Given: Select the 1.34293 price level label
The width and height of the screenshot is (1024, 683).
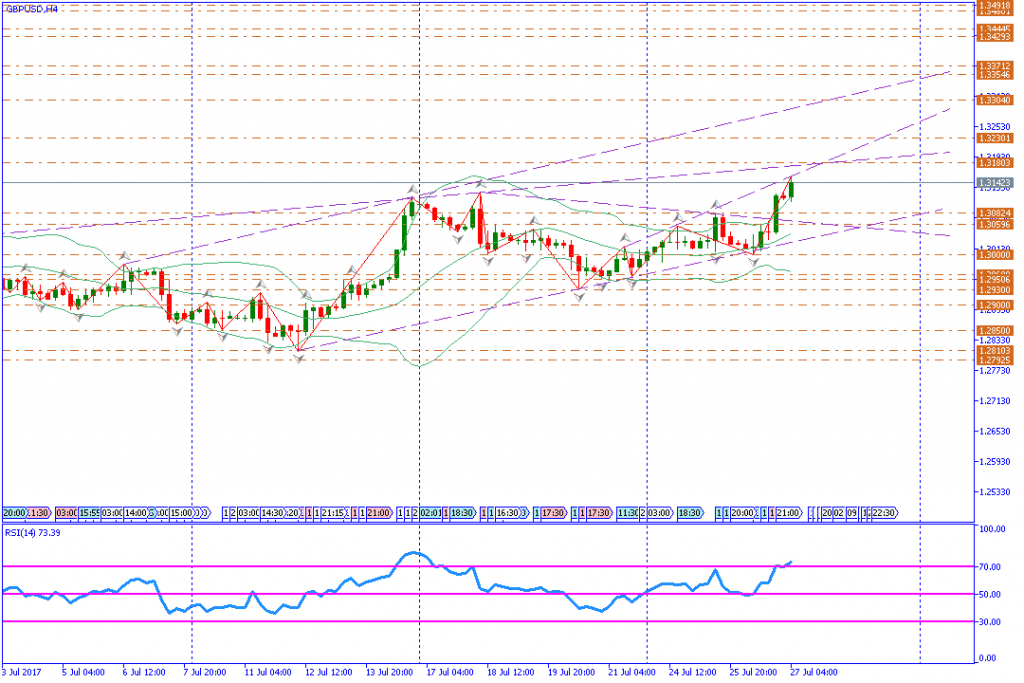Looking at the screenshot, I should point(995,37).
